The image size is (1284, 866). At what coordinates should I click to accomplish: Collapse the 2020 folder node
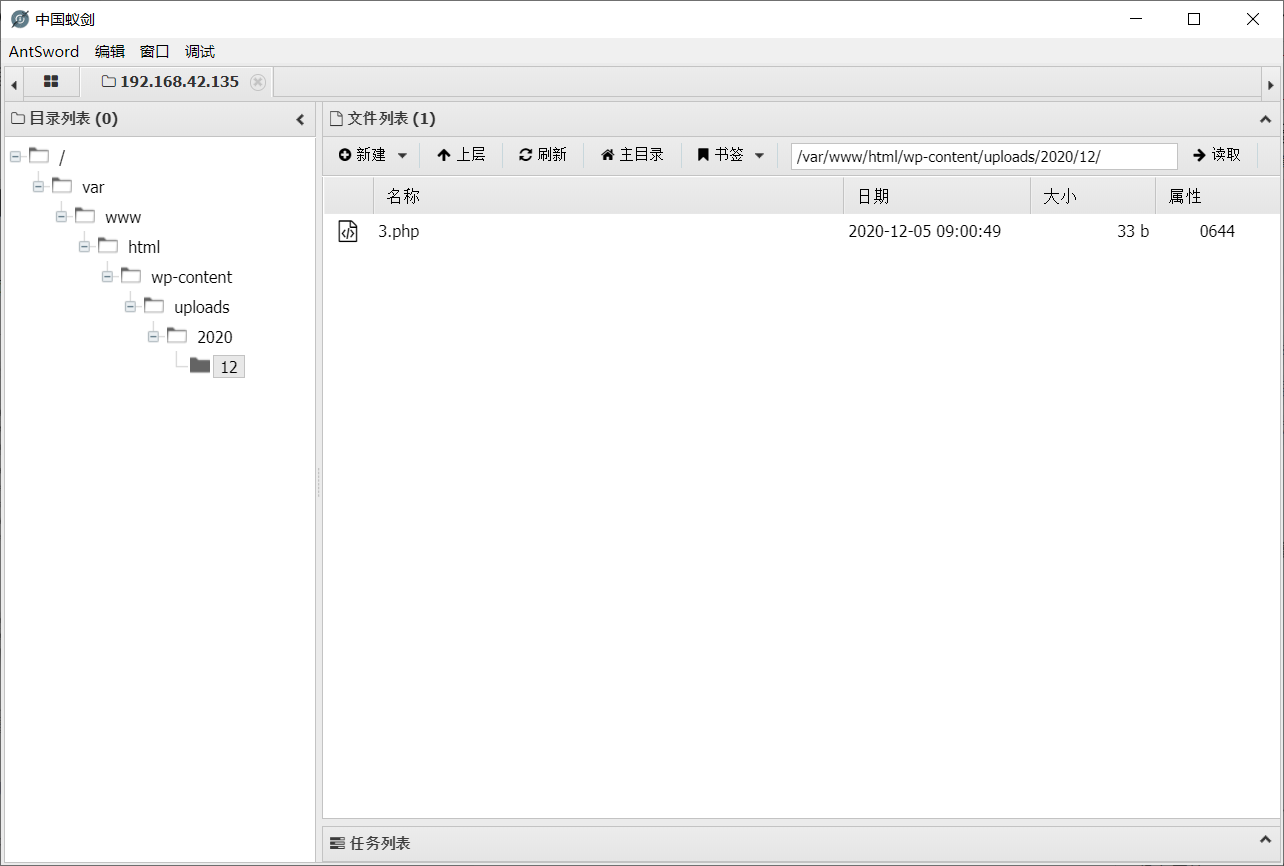(153, 336)
